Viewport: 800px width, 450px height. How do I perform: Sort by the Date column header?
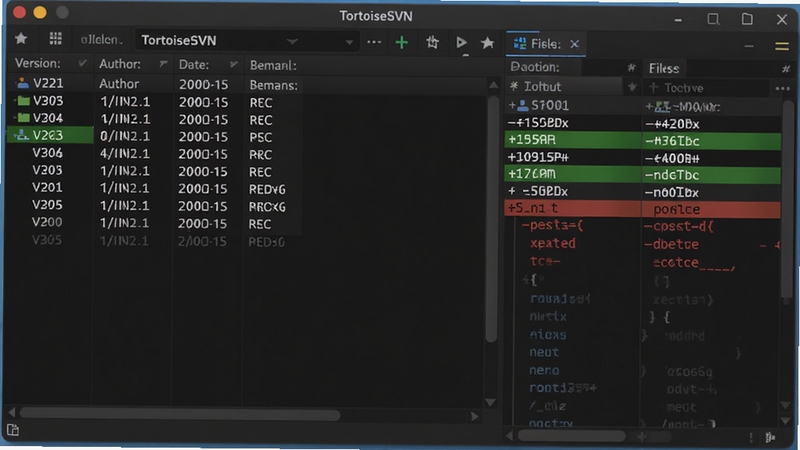[194, 64]
